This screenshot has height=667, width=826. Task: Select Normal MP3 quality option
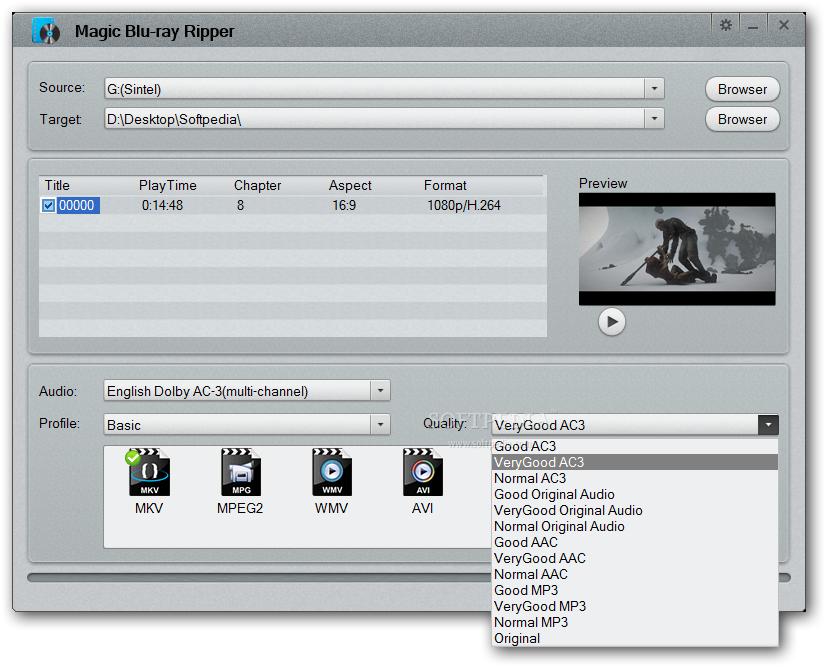coord(635,622)
